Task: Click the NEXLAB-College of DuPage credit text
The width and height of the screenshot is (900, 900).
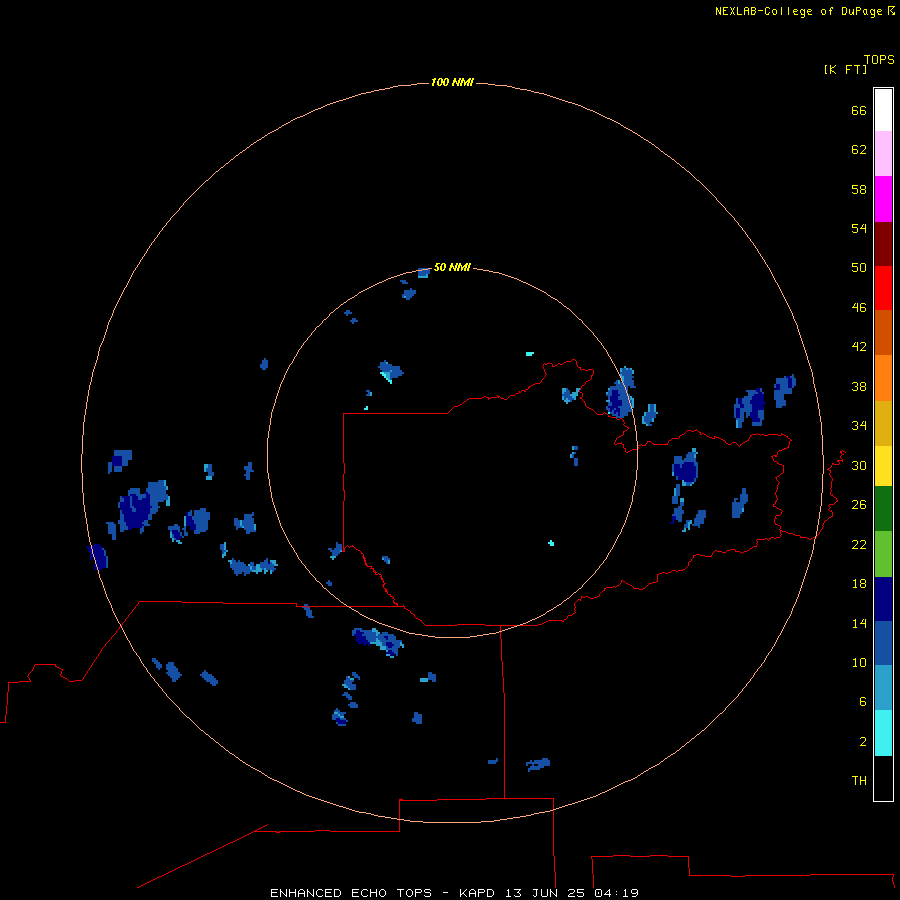Action: pos(800,11)
